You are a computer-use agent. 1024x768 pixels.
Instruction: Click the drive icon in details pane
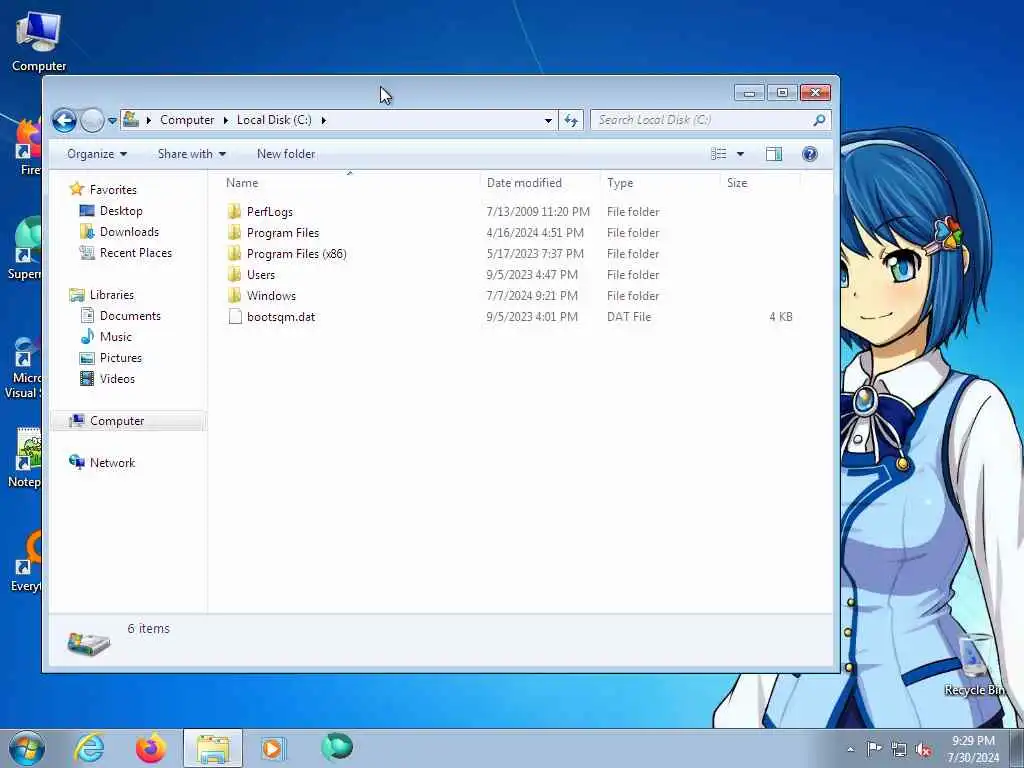pos(88,643)
